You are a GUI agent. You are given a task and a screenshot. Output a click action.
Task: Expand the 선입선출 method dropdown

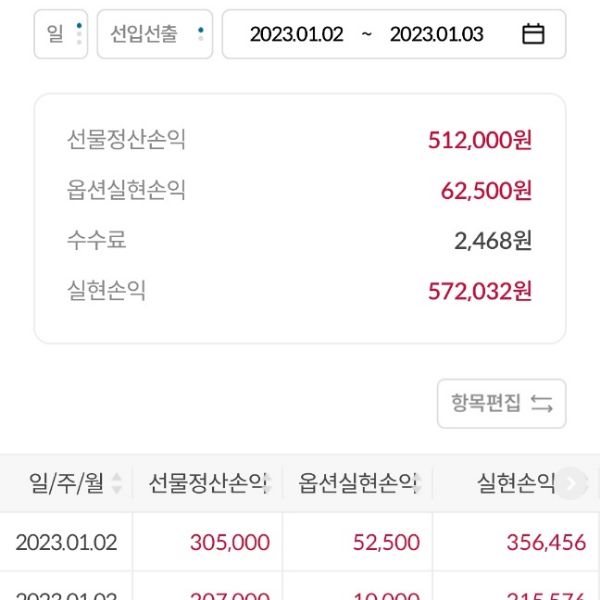(155, 34)
